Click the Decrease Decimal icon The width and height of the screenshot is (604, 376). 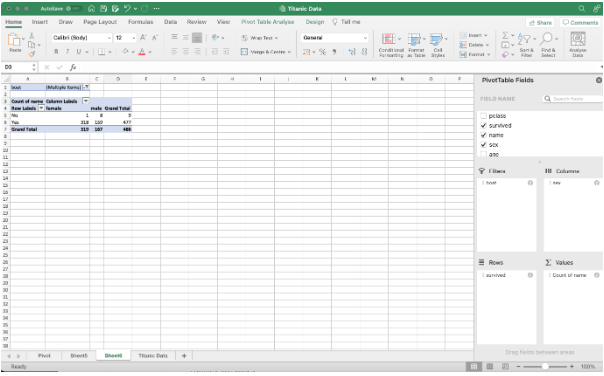tap(364, 52)
